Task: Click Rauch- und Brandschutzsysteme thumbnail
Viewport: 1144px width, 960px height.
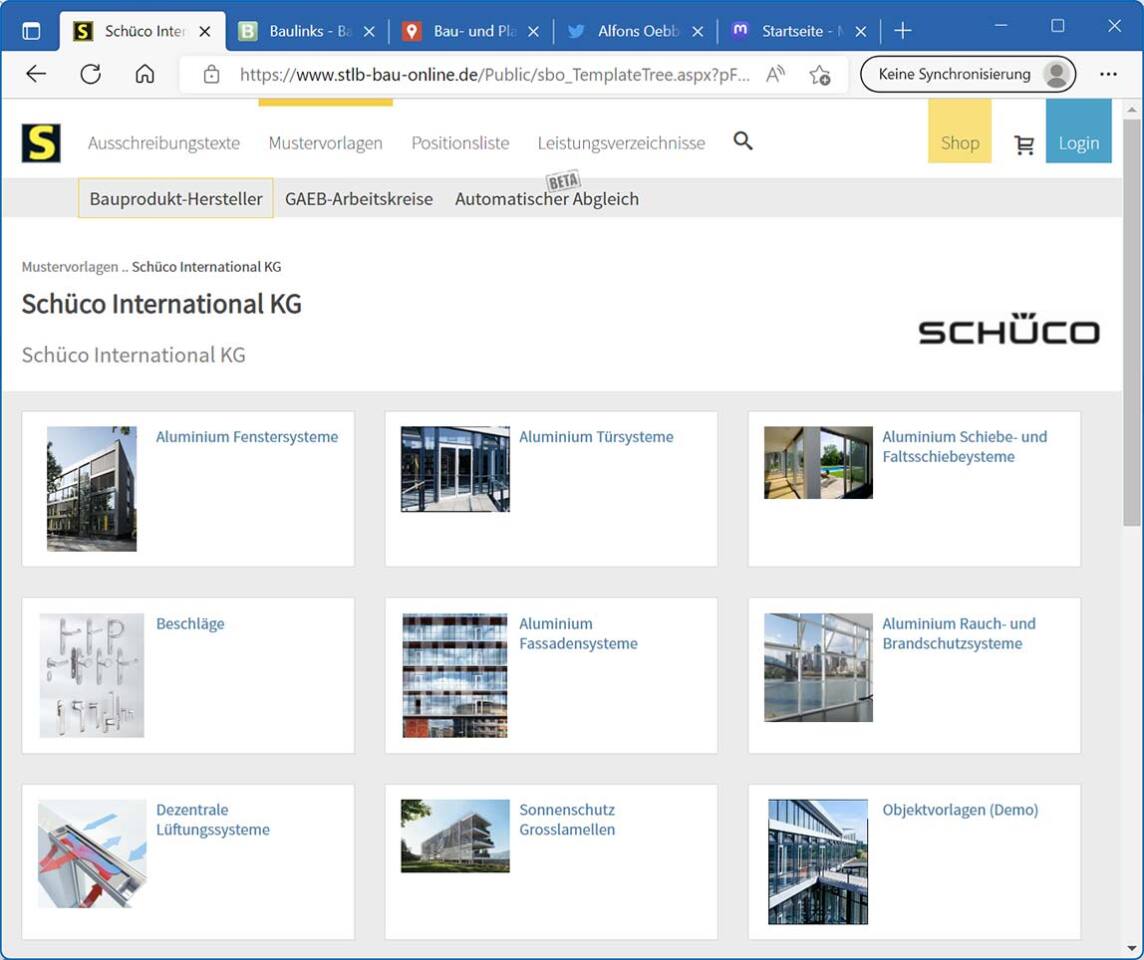Action: [x=818, y=667]
